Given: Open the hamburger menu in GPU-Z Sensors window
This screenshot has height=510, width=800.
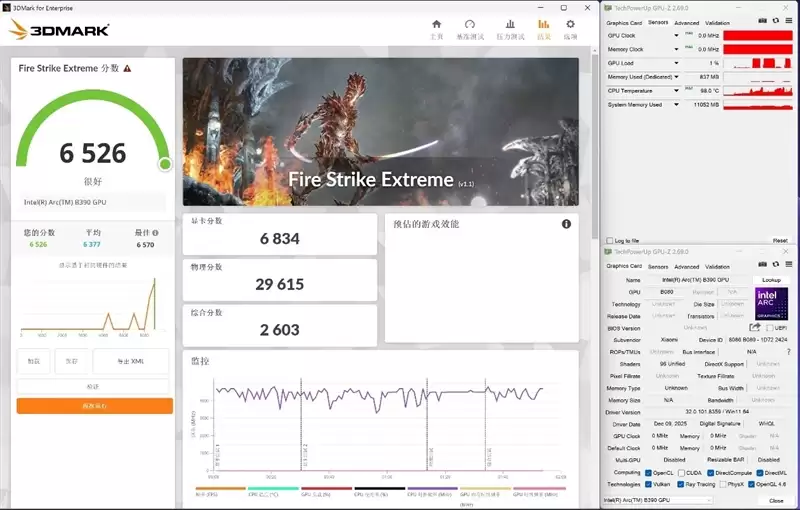Looking at the screenshot, I should 788,22.
